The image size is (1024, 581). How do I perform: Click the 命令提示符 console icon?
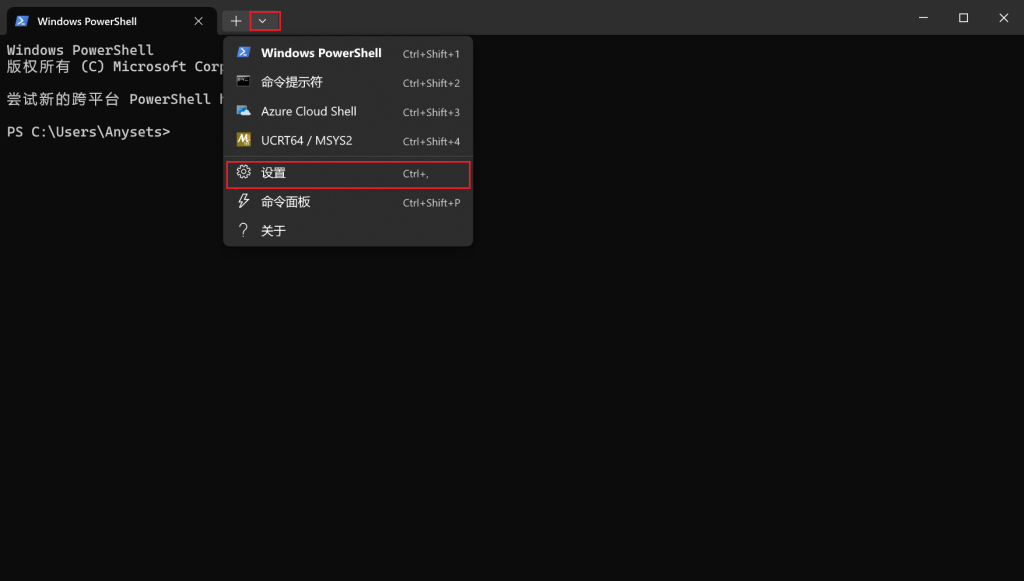click(x=243, y=82)
